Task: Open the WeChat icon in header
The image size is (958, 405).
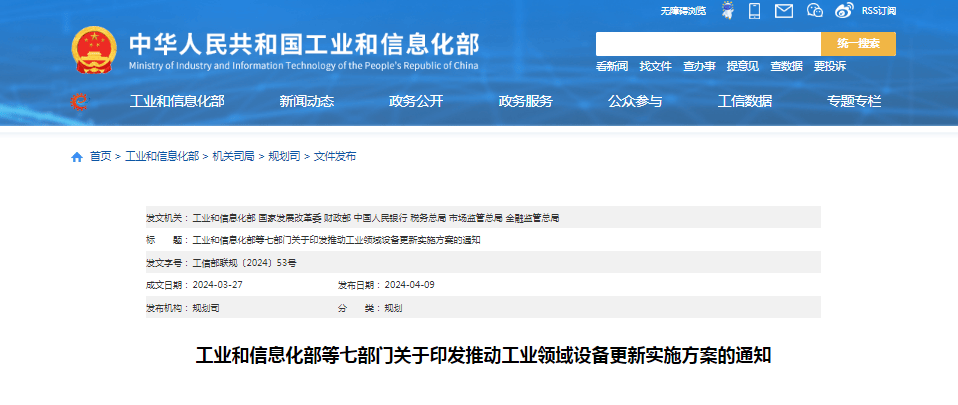Action: point(814,10)
